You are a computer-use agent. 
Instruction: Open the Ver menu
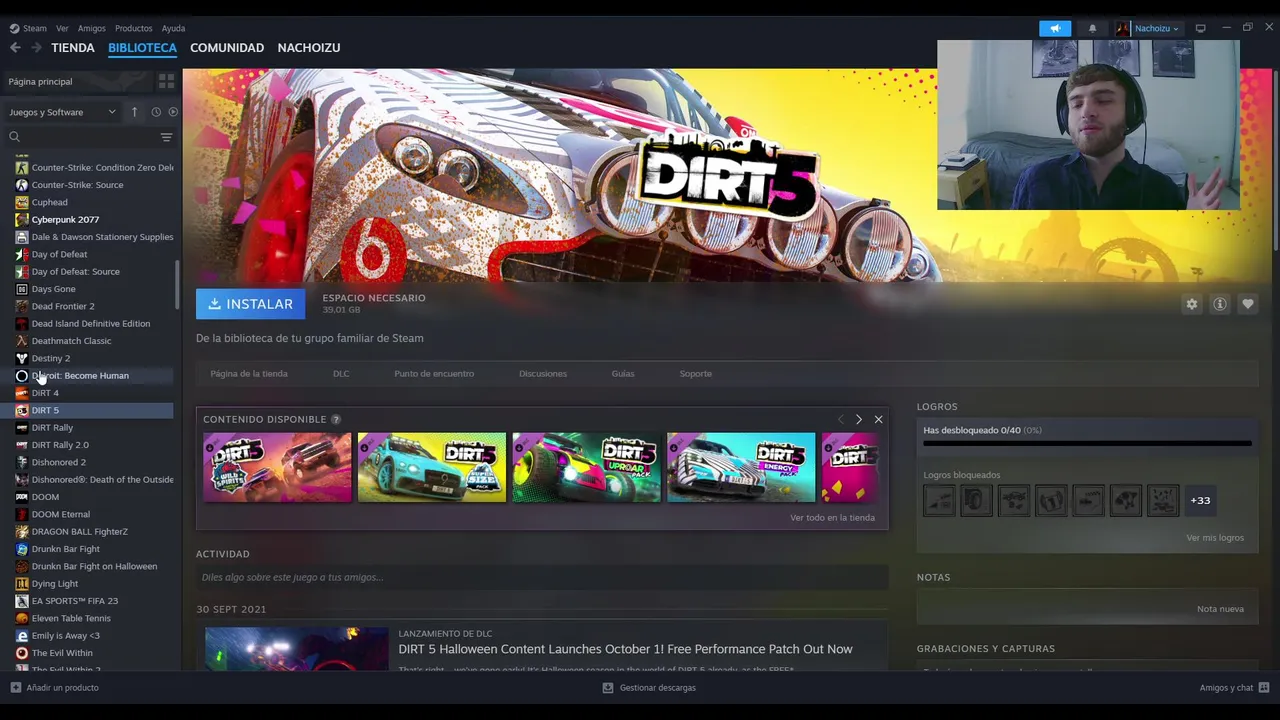(62, 28)
